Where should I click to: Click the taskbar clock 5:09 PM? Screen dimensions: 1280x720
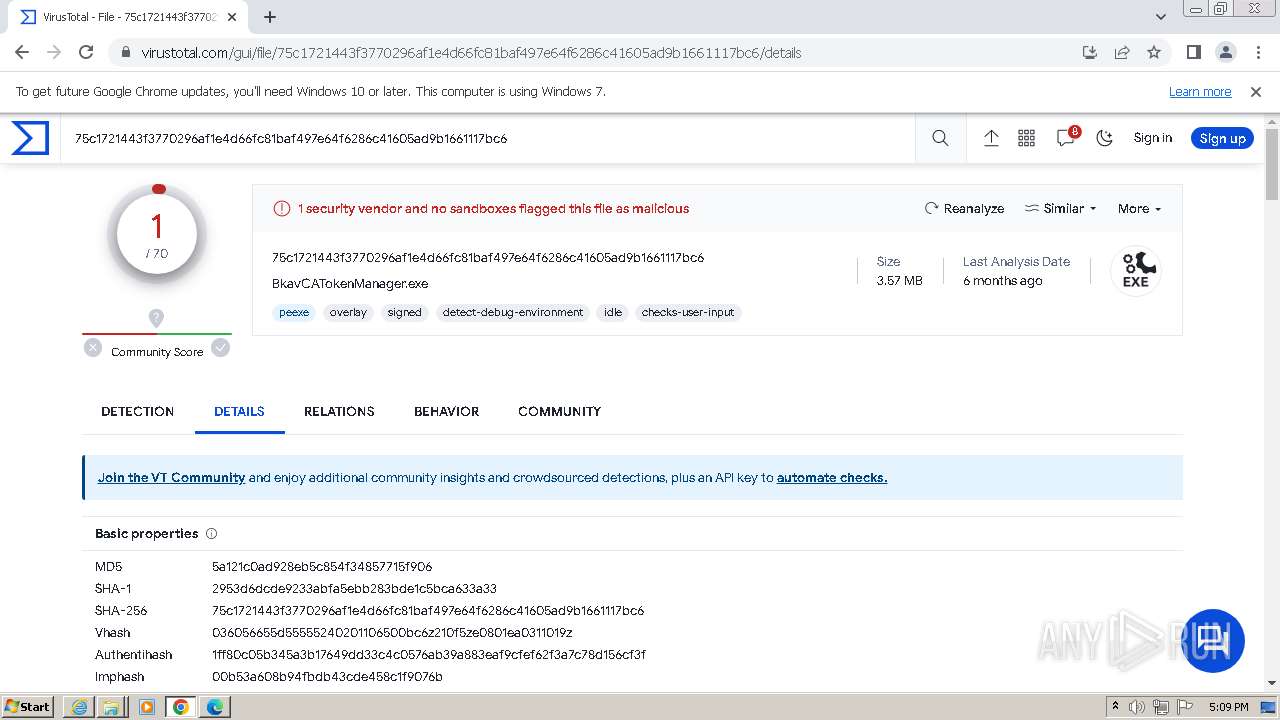tap(1228, 707)
